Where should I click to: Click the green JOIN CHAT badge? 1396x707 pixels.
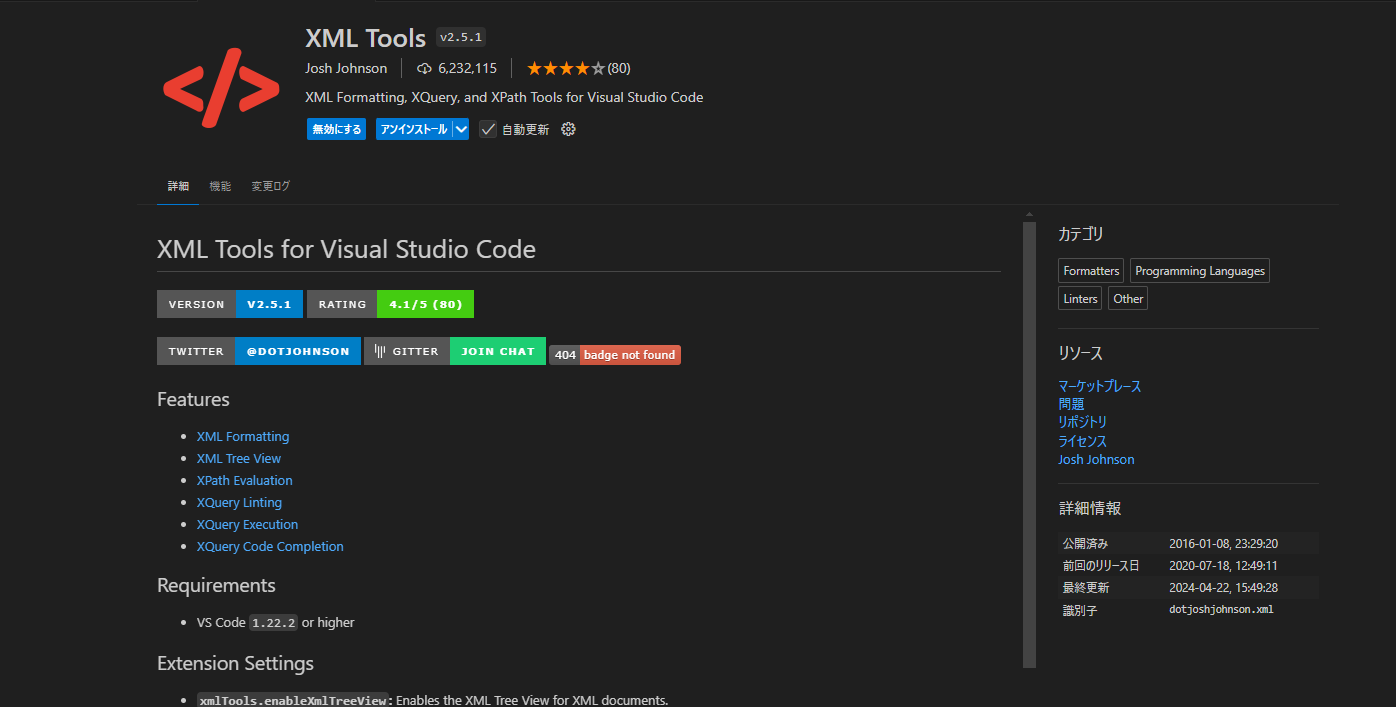[x=497, y=351]
